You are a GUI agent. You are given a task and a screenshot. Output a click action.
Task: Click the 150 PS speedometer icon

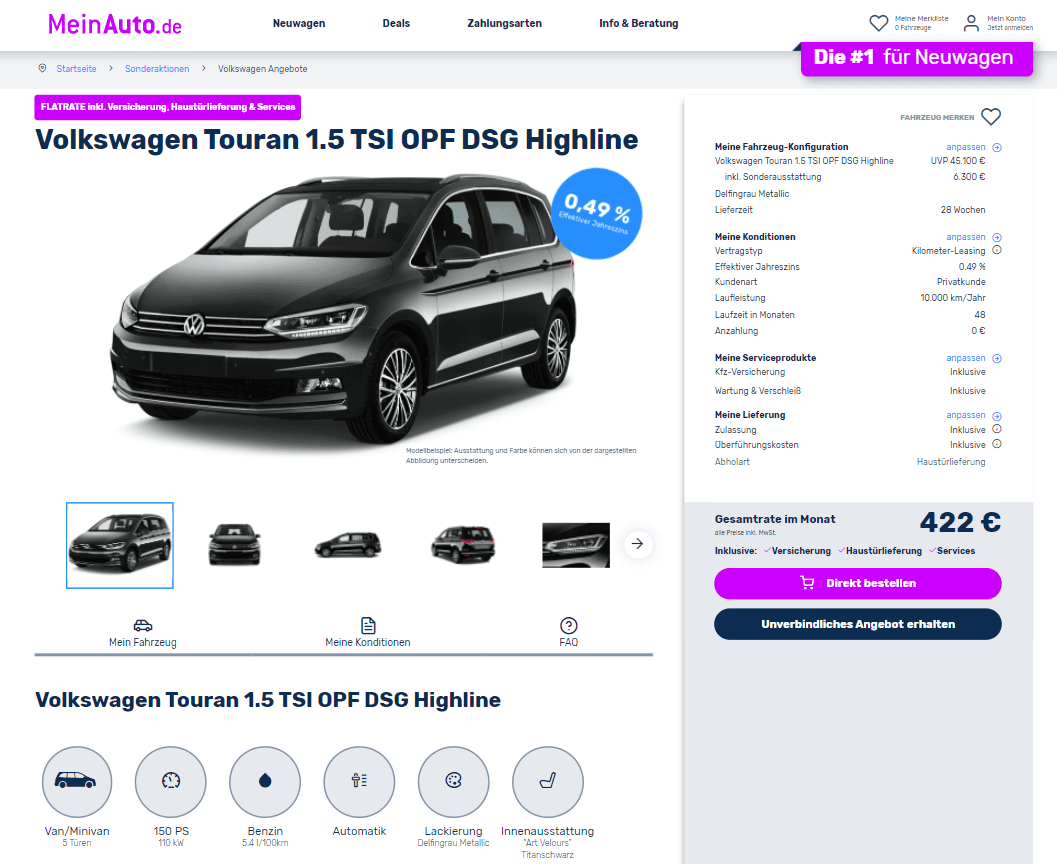[x=171, y=781]
